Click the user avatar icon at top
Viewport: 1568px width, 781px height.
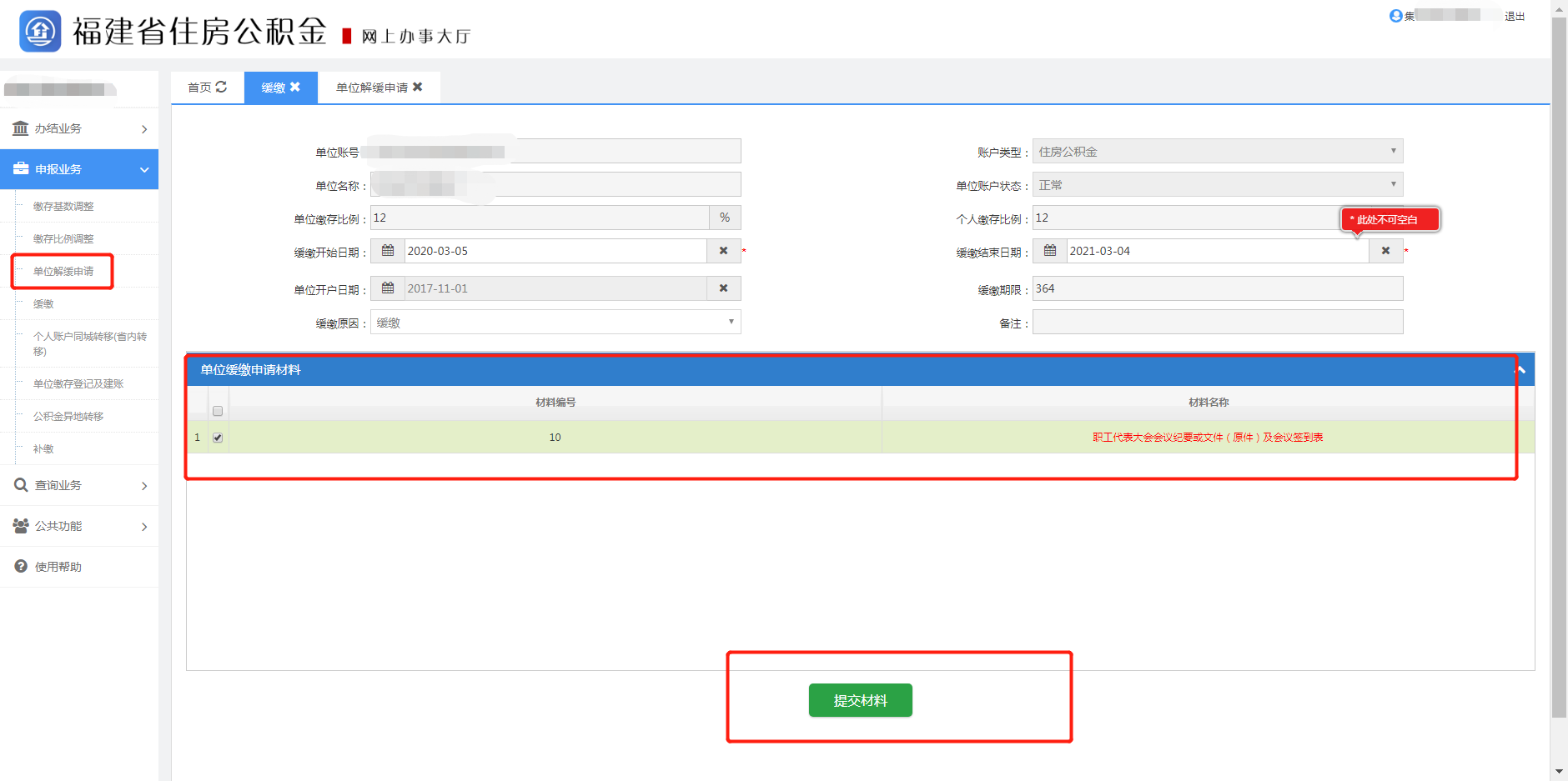[x=1395, y=16]
